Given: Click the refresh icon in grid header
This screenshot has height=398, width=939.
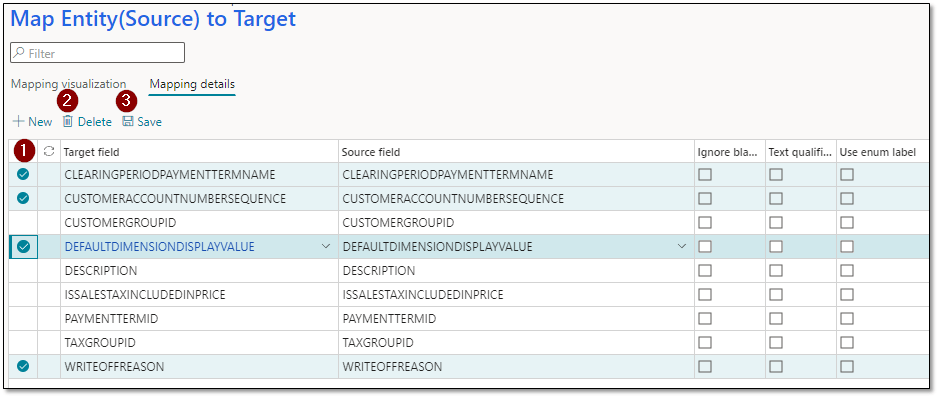Looking at the screenshot, I should click(x=49, y=152).
